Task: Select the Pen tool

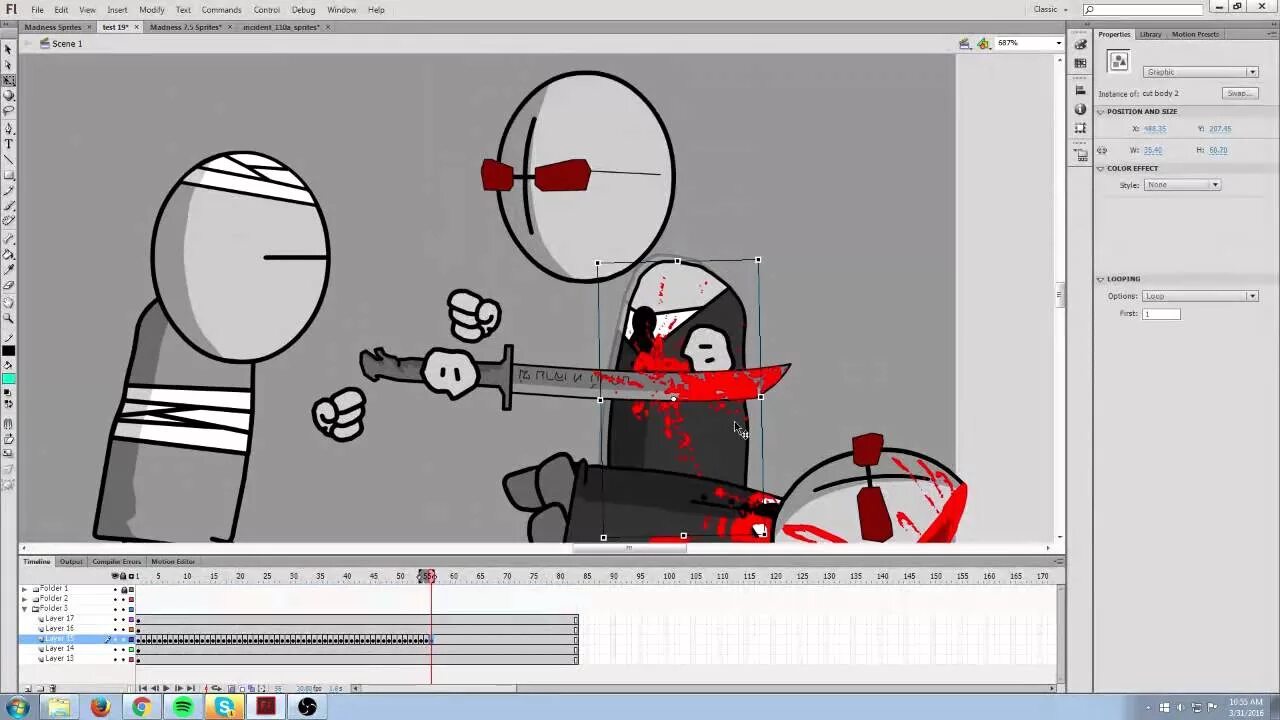Action: 8,128
